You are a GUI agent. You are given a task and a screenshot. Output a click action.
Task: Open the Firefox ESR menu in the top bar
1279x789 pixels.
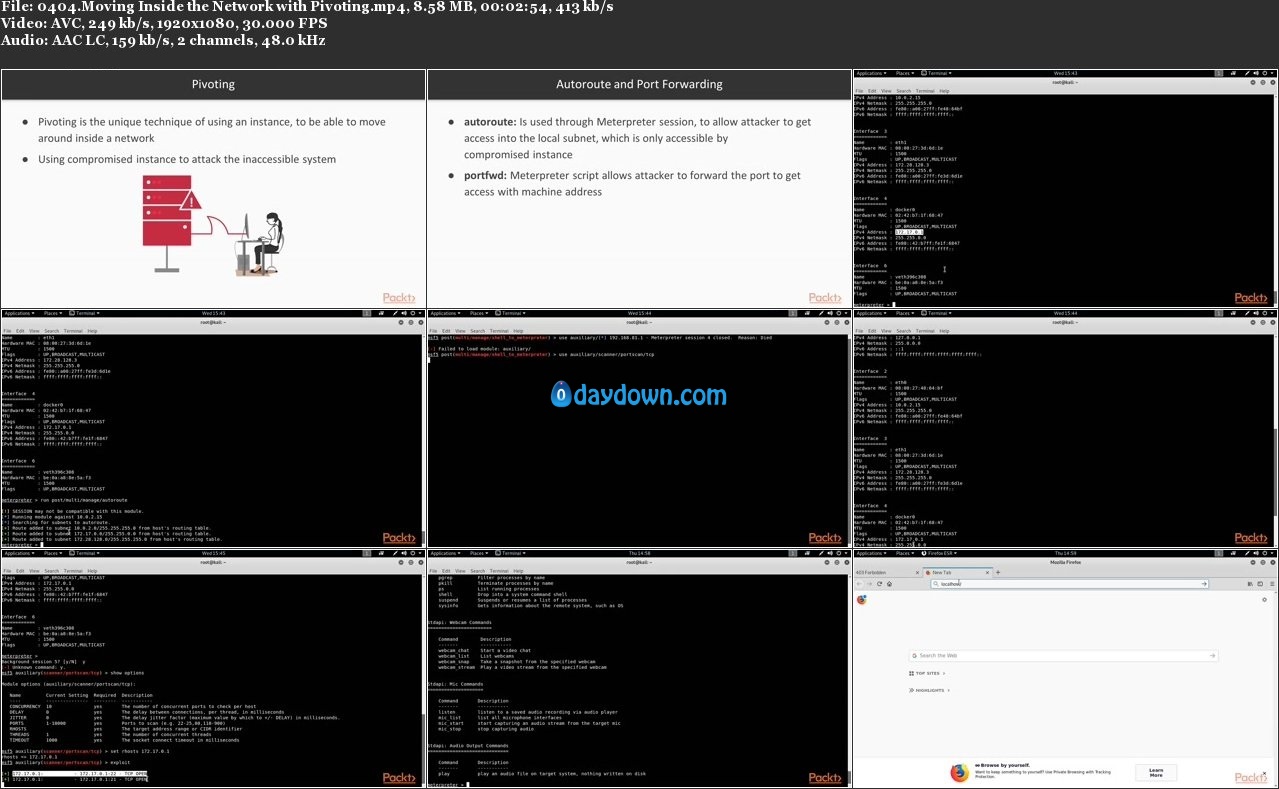pos(939,553)
